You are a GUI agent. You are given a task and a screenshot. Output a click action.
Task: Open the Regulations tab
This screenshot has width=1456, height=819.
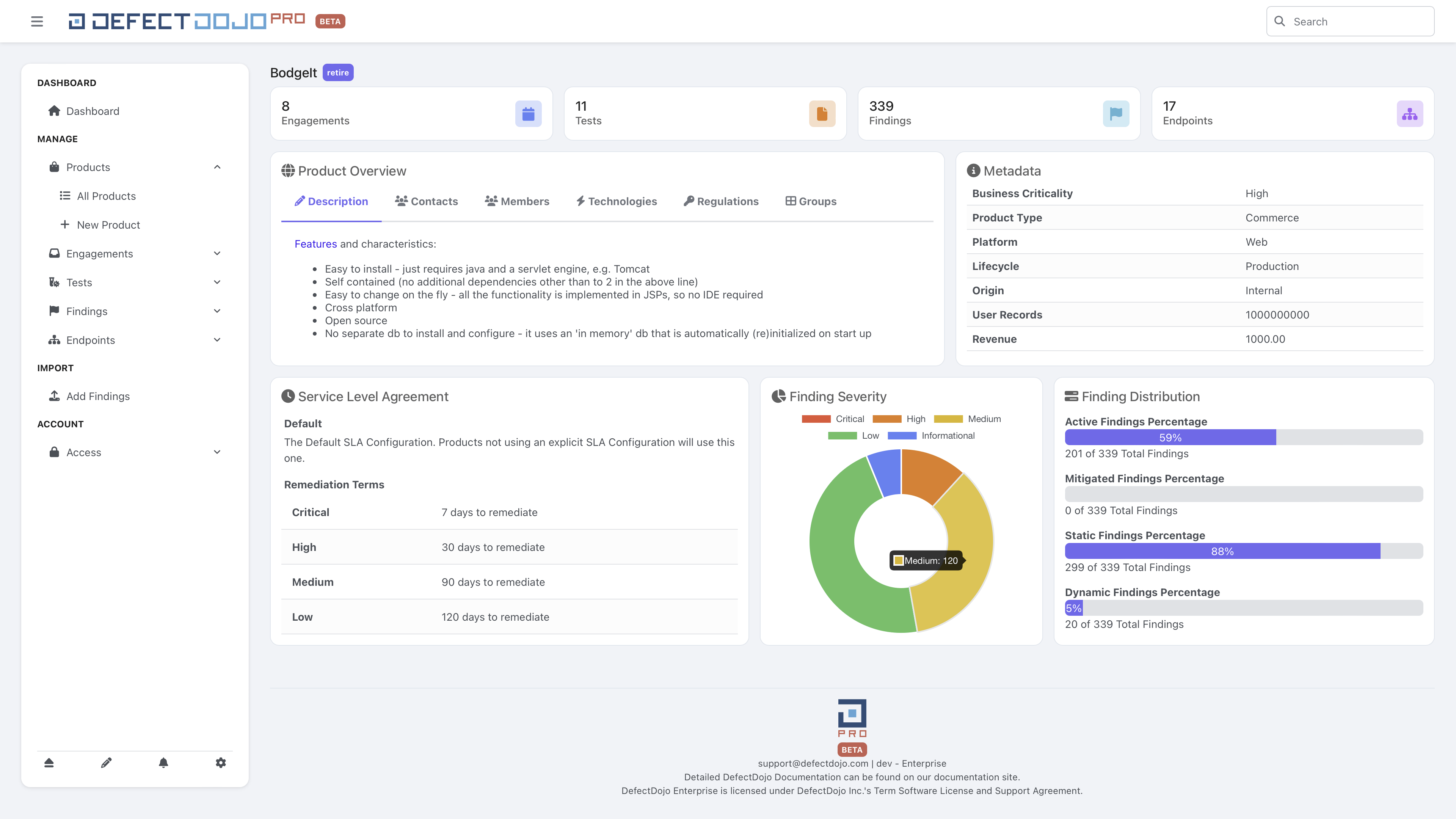pos(721,201)
